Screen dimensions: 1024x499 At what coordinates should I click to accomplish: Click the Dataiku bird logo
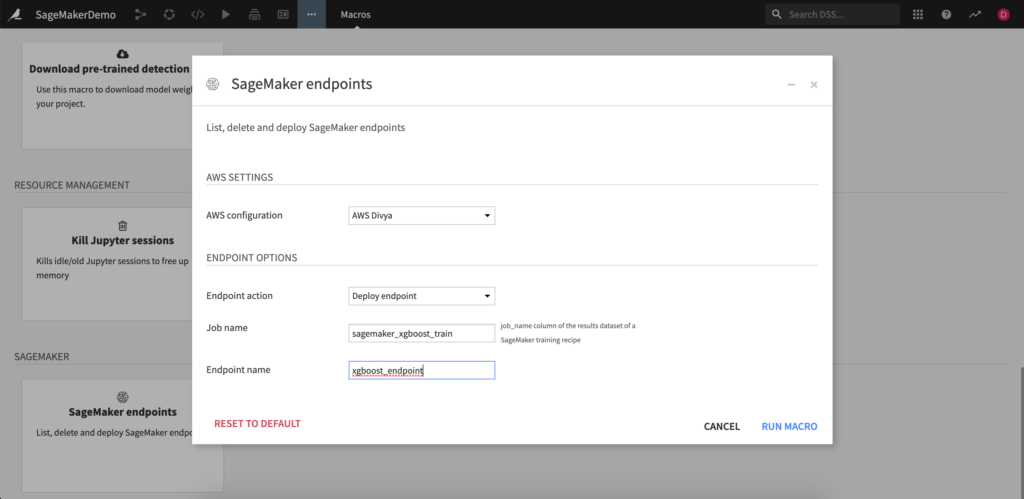pos(17,14)
